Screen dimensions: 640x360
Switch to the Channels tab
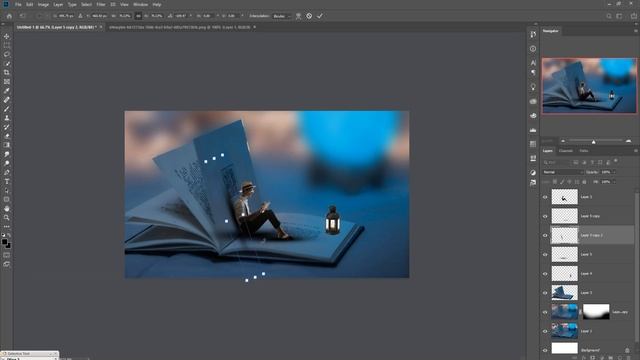pyautogui.click(x=566, y=151)
